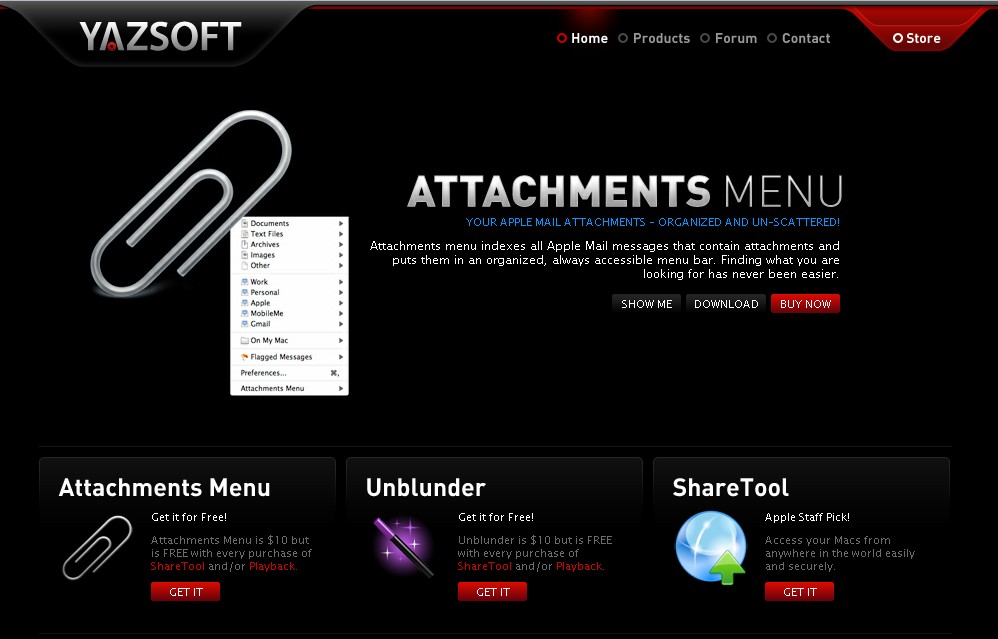Choose Archives from the menu preview
The image size is (998, 639).
[290, 244]
